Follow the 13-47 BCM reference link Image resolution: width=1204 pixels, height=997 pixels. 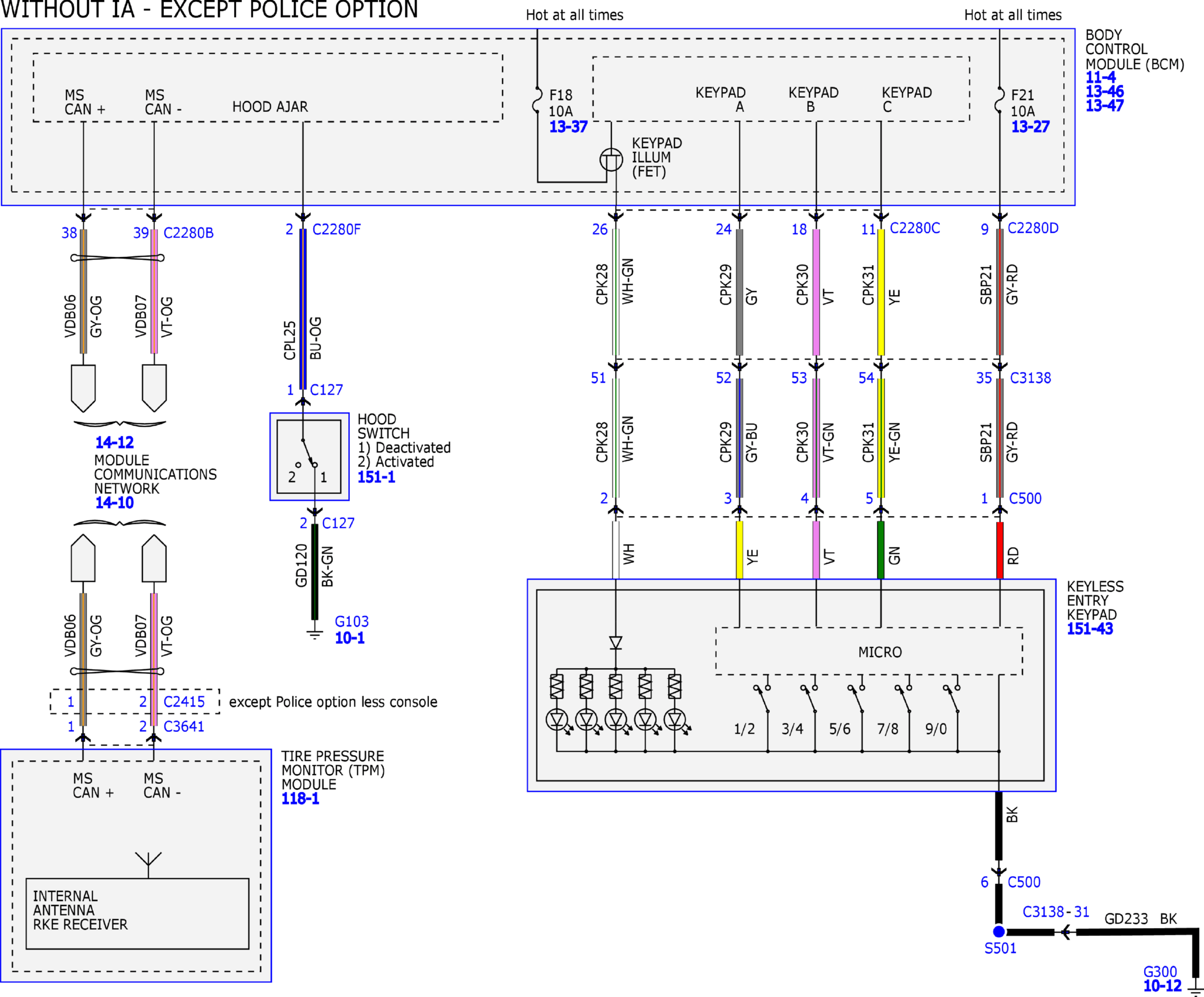(1105, 106)
